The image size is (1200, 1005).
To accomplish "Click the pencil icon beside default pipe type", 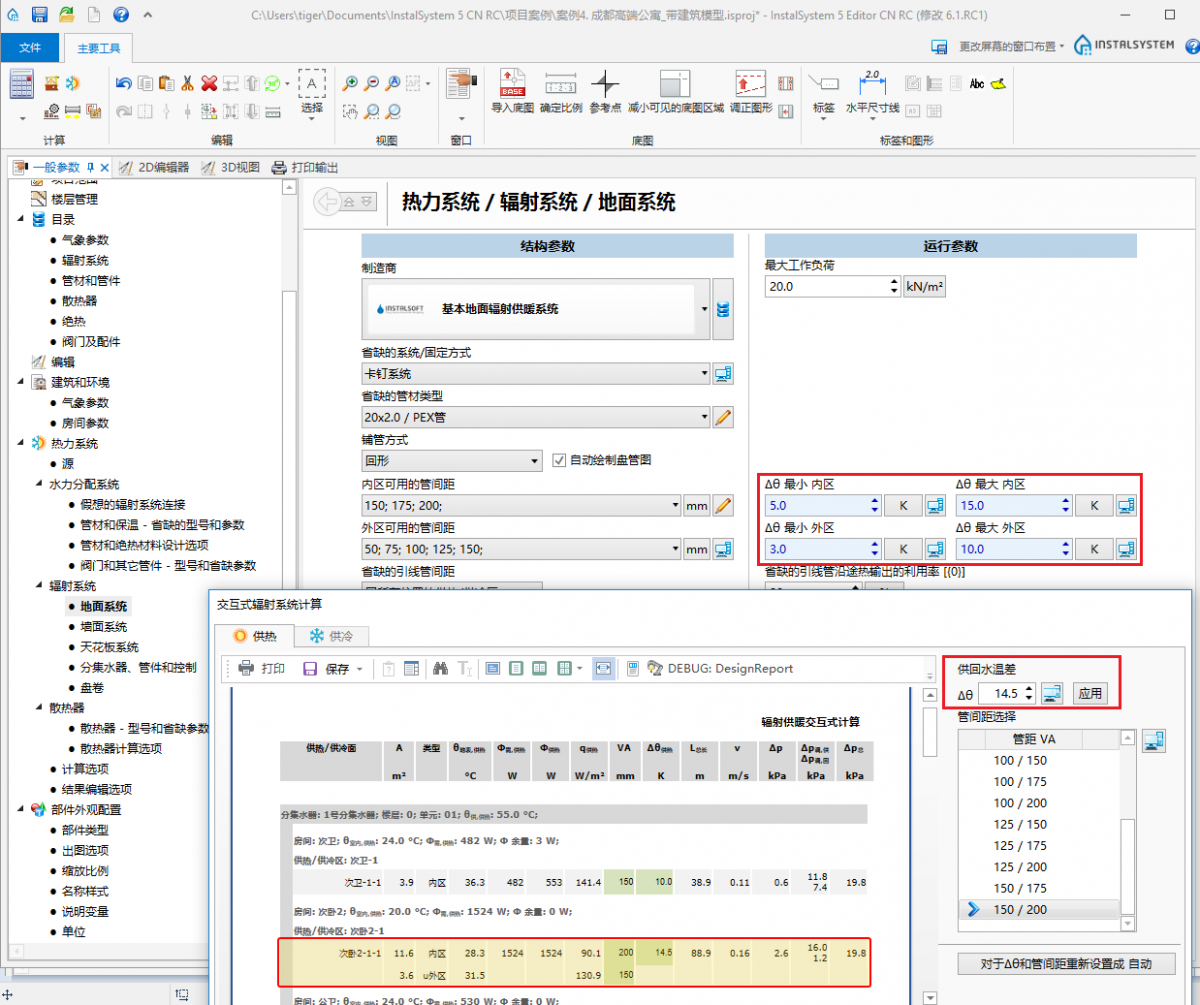I will 723,417.
